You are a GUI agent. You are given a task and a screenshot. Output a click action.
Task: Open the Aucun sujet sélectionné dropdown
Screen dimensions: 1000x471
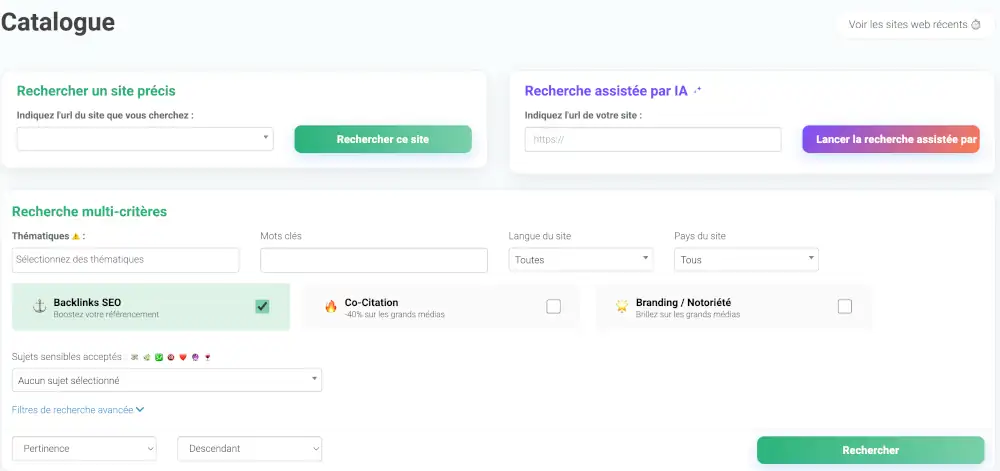(166, 380)
